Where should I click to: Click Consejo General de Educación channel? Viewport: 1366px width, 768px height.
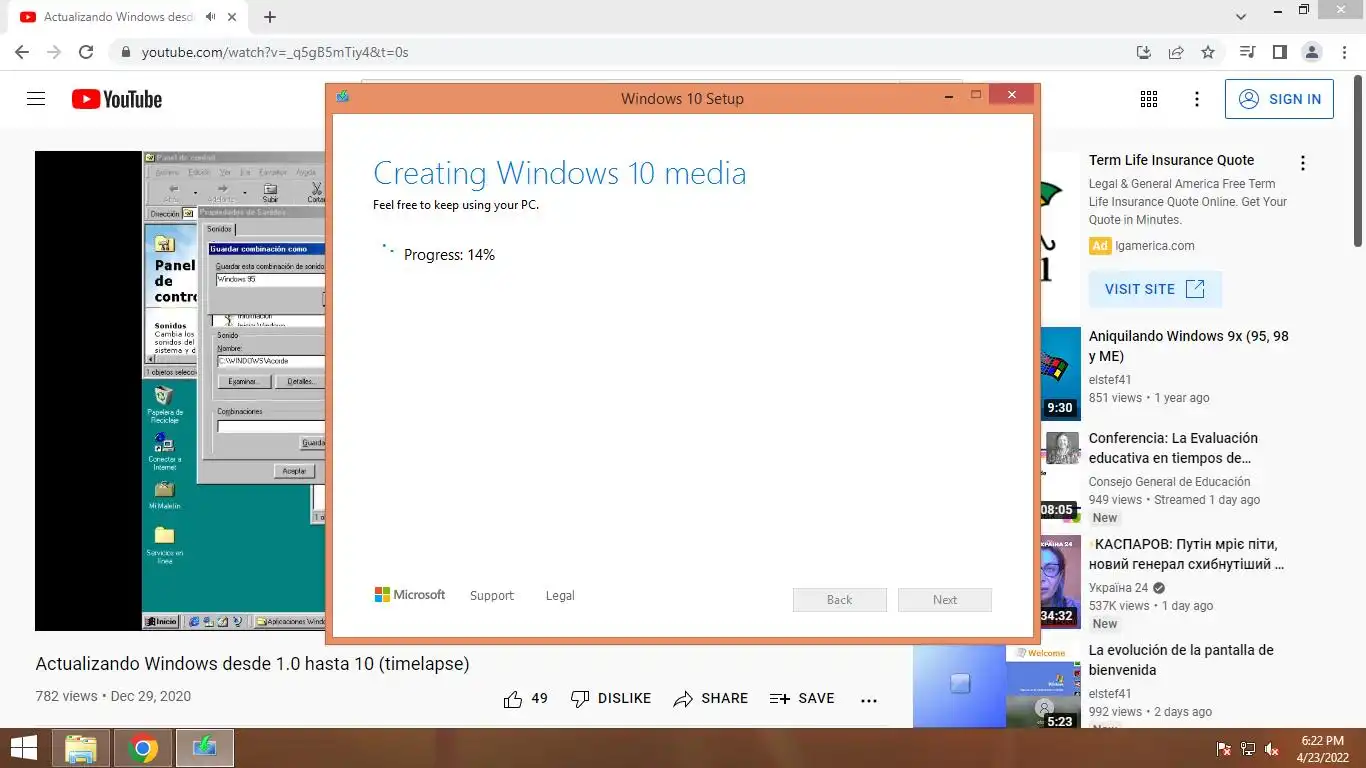point(1169,482)
